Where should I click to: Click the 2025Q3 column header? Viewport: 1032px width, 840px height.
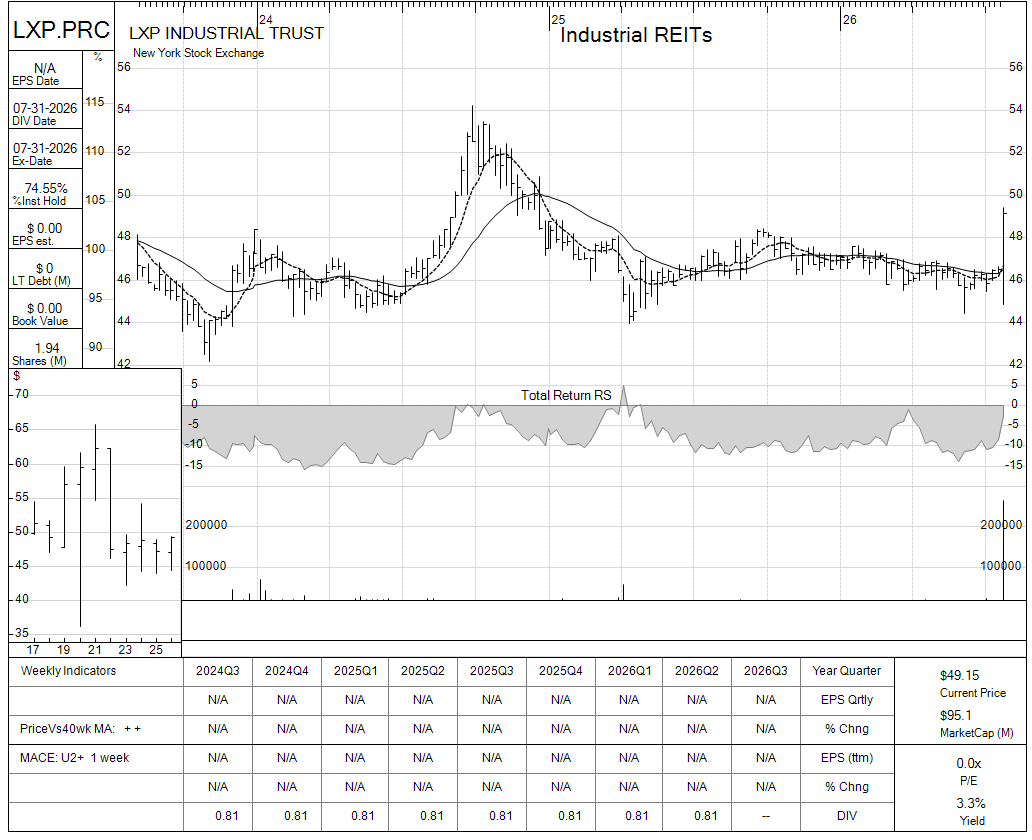pyautogui.click(x=492, y=671)
